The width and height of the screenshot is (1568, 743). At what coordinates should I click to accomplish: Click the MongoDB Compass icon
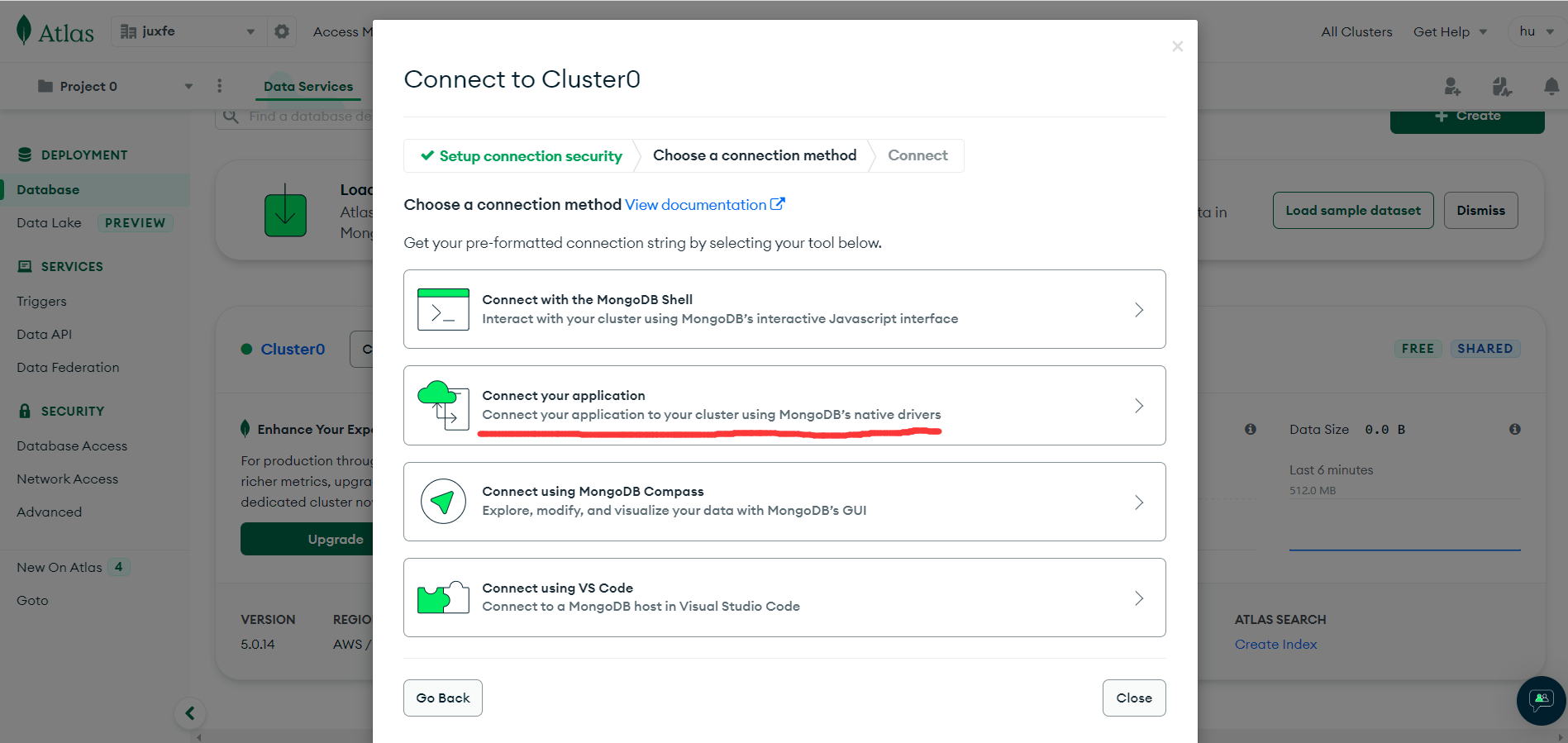443,502
